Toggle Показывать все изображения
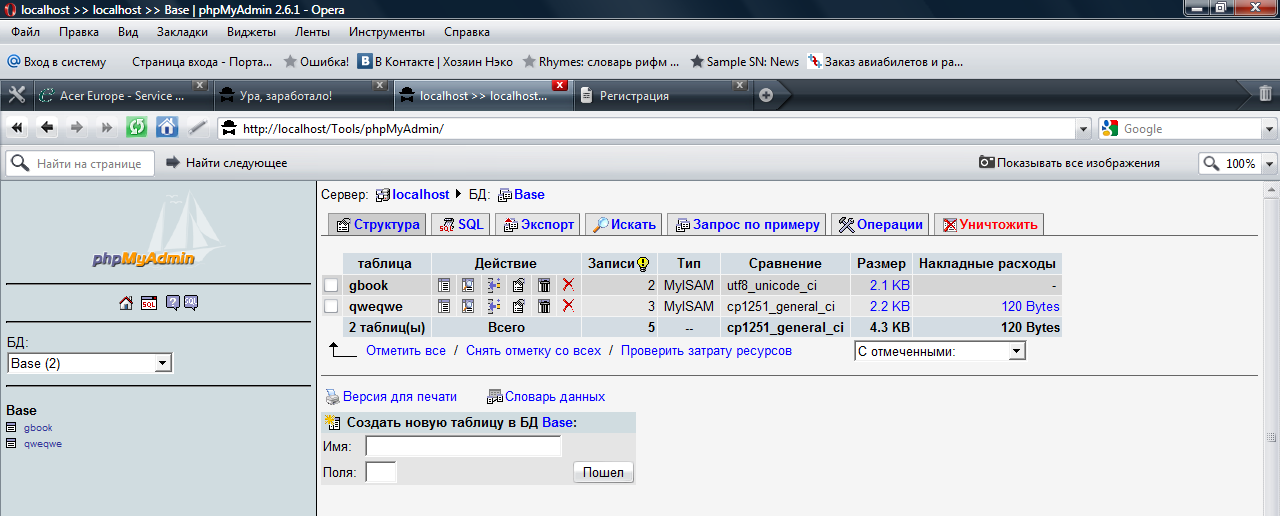The image size is (1282, 516). pos(1069,163)
